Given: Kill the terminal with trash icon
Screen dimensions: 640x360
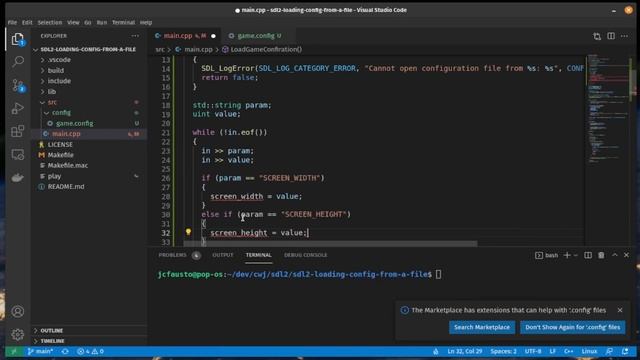Looking at the screenshot, I should pos(601,255).
